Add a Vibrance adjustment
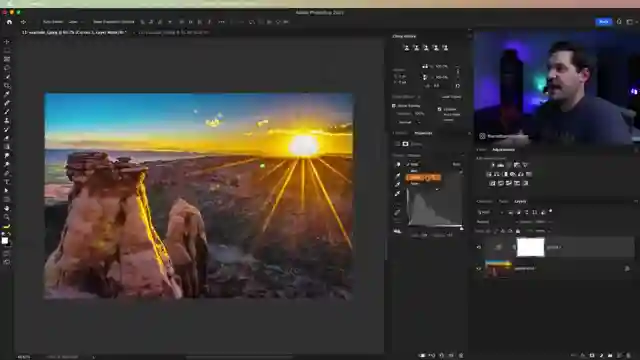Image resolution: width=640 pixels, height=360 pixels. pos(525,165)
